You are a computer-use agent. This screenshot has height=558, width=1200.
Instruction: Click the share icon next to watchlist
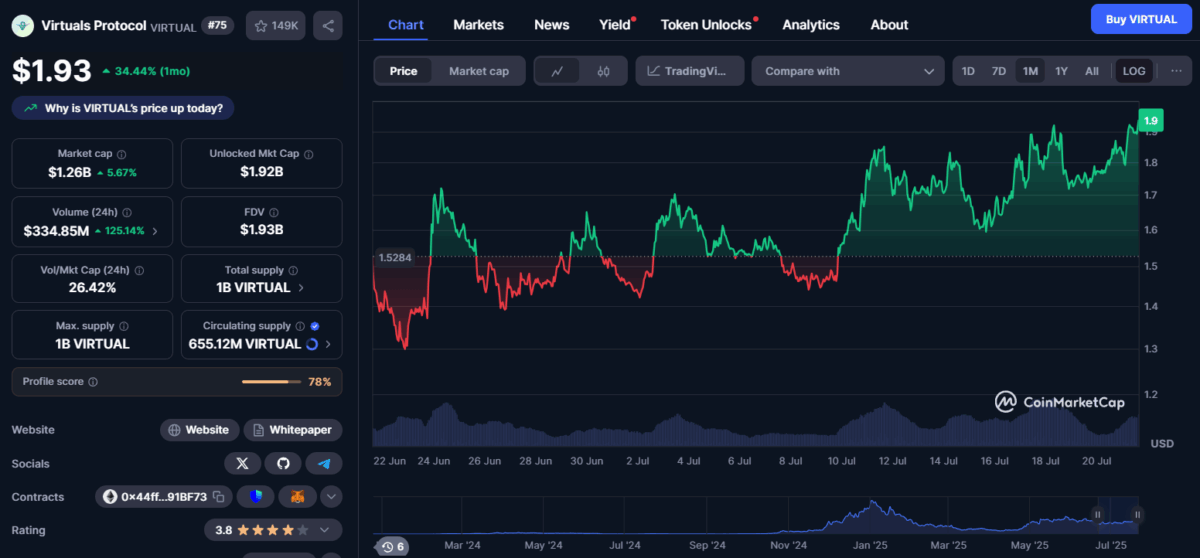327,25
